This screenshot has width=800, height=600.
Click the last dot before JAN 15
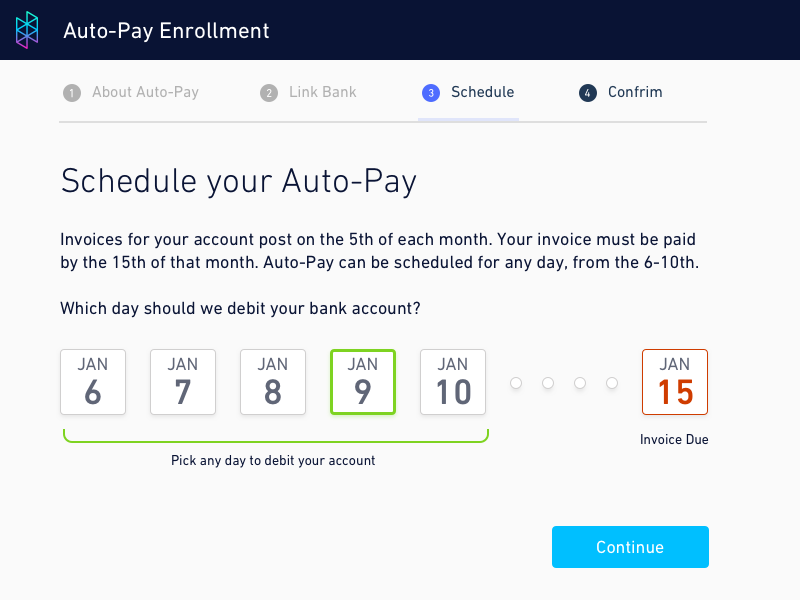pos(612,383)
